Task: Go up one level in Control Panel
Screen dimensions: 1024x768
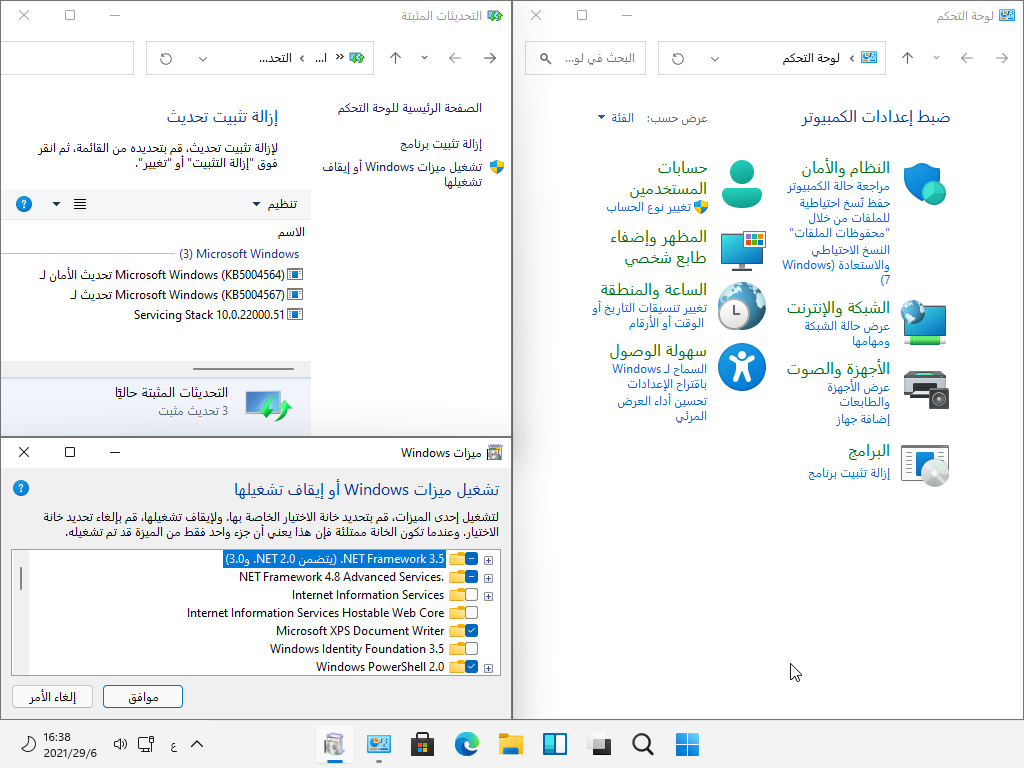Action: 908,58
